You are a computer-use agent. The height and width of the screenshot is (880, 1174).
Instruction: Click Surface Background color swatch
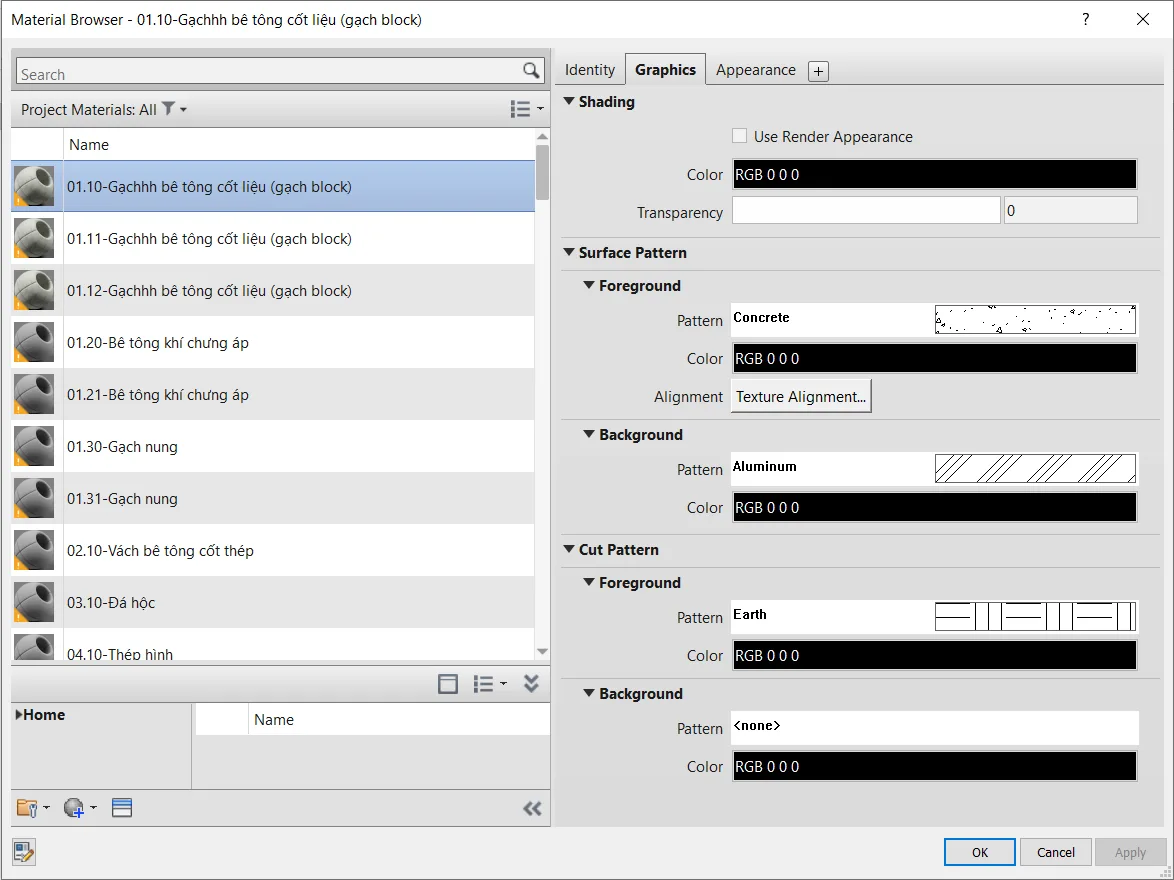pyautogui.click(x=934, y=507)
